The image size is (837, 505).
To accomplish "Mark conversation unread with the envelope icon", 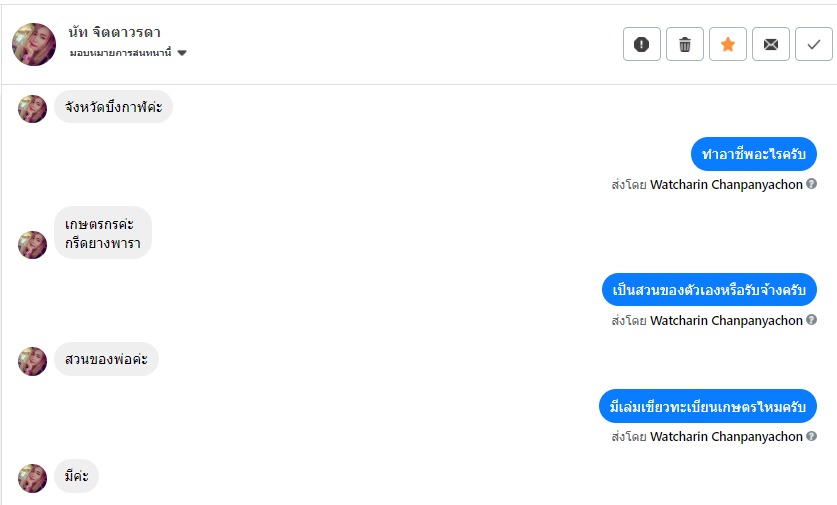I will (771, 44).
